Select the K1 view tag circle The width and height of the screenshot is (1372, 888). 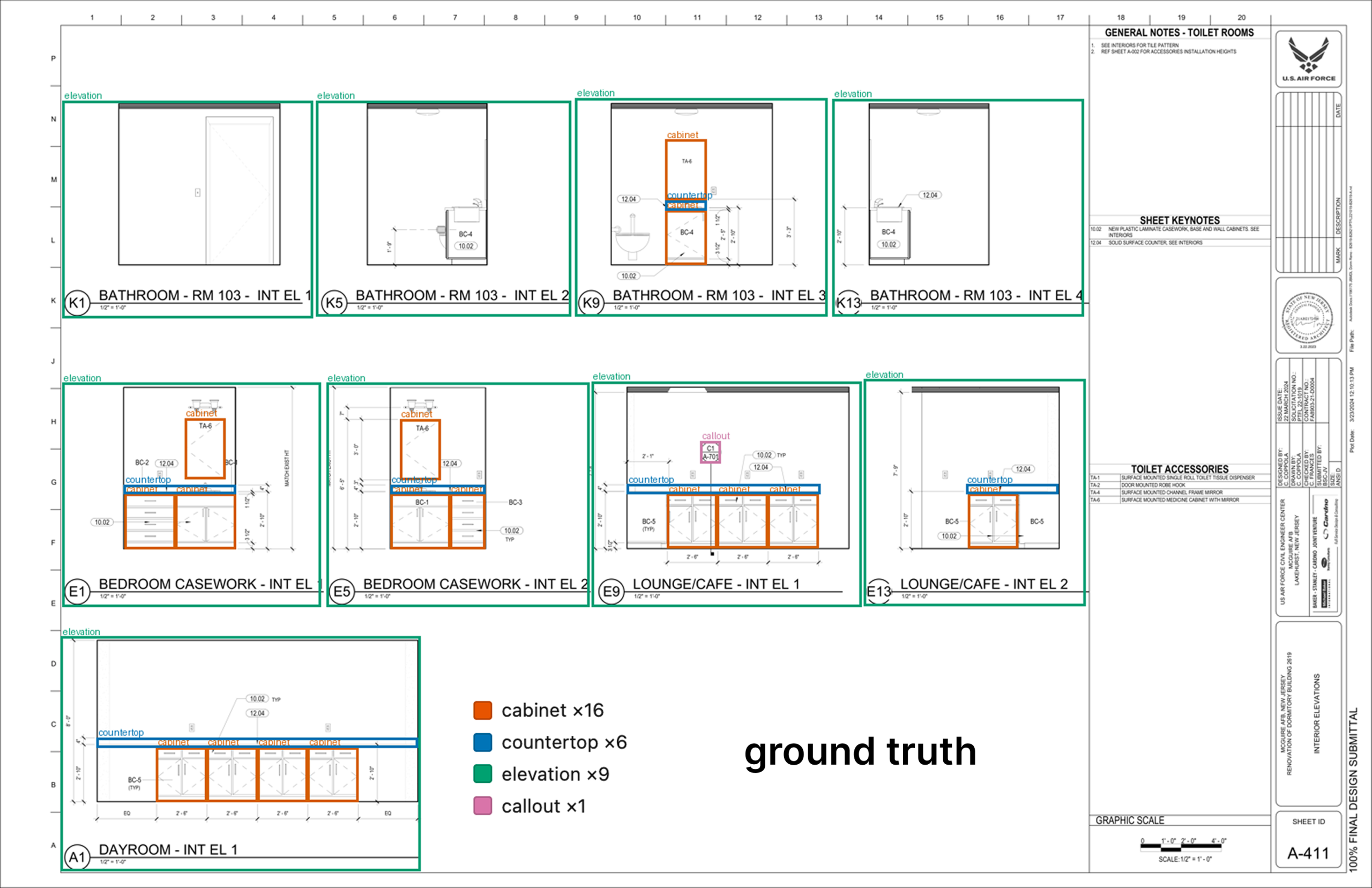click(77, 303)
